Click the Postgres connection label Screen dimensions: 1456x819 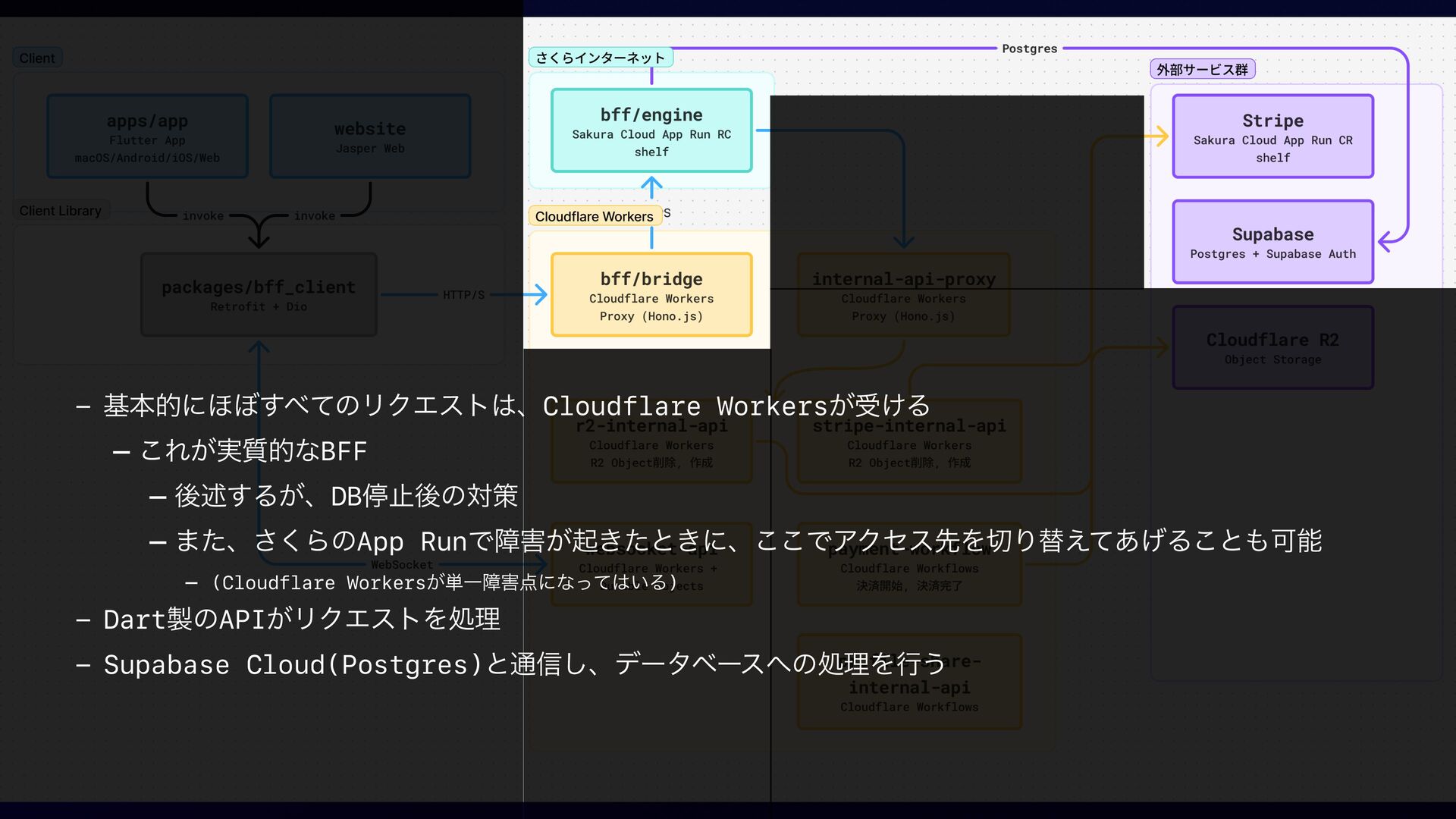[1029, 49]
